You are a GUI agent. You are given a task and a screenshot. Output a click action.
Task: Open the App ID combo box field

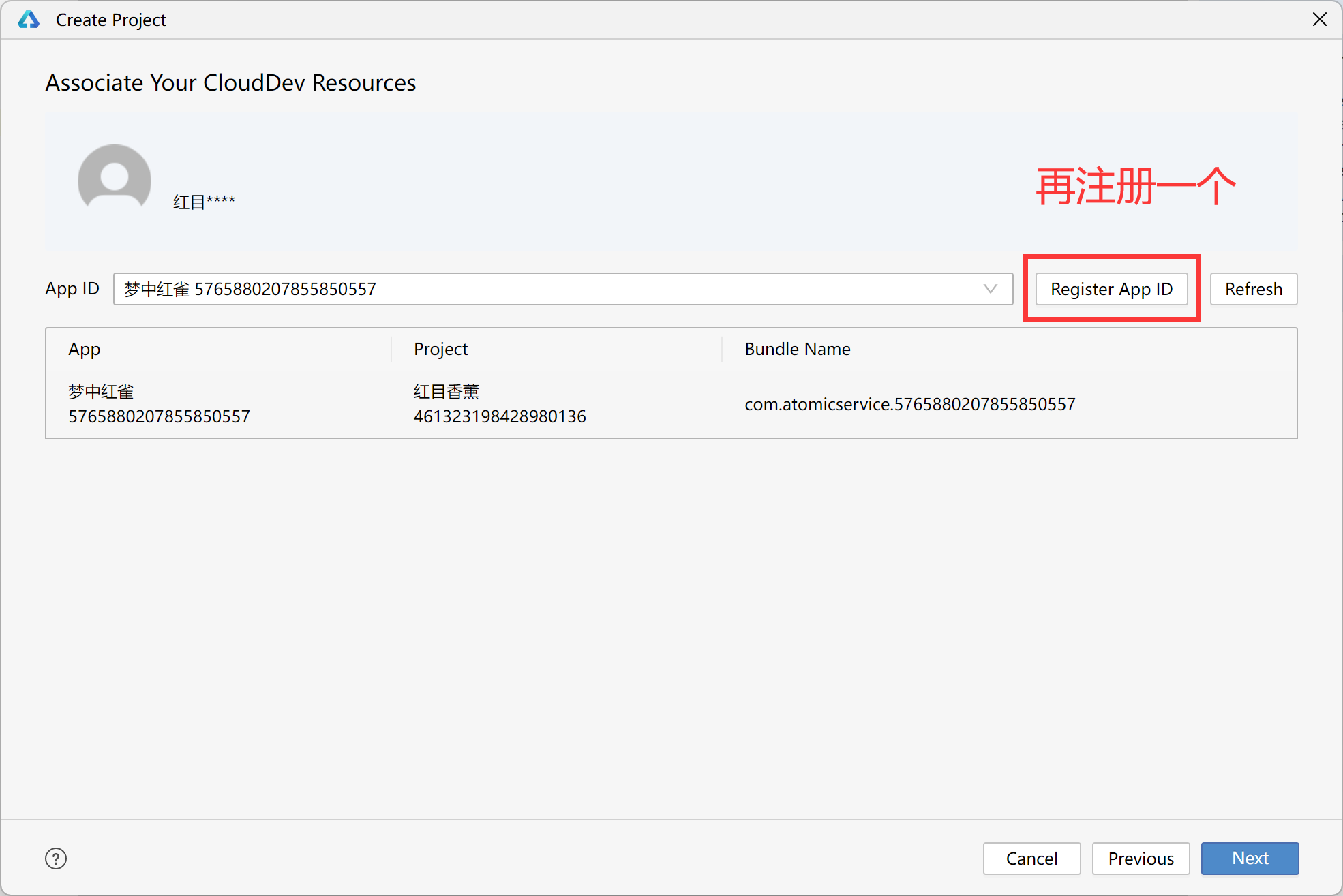(x=545, y=289)
